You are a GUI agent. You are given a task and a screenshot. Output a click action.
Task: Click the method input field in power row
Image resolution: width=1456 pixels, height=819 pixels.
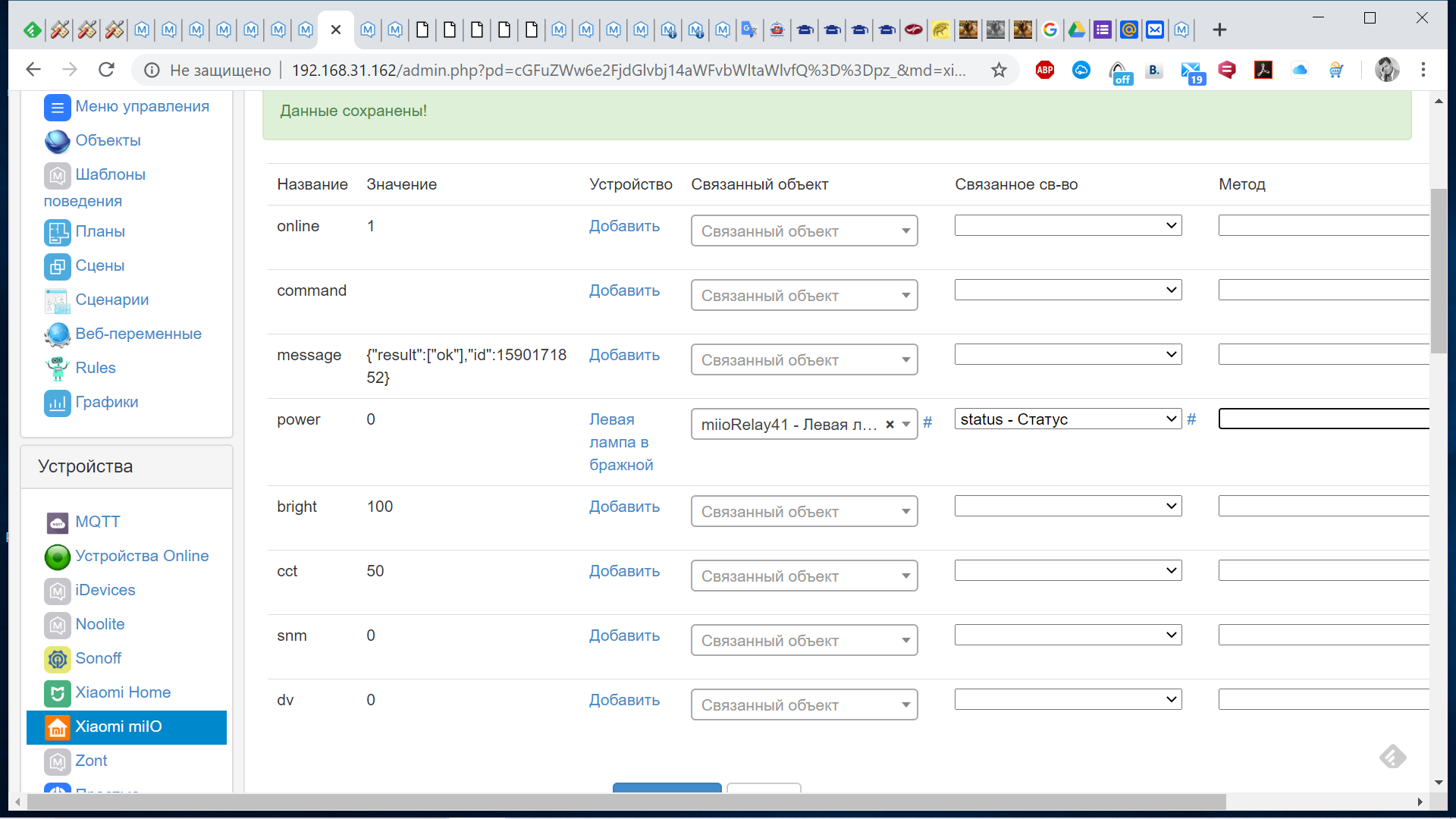[1323, 419]
